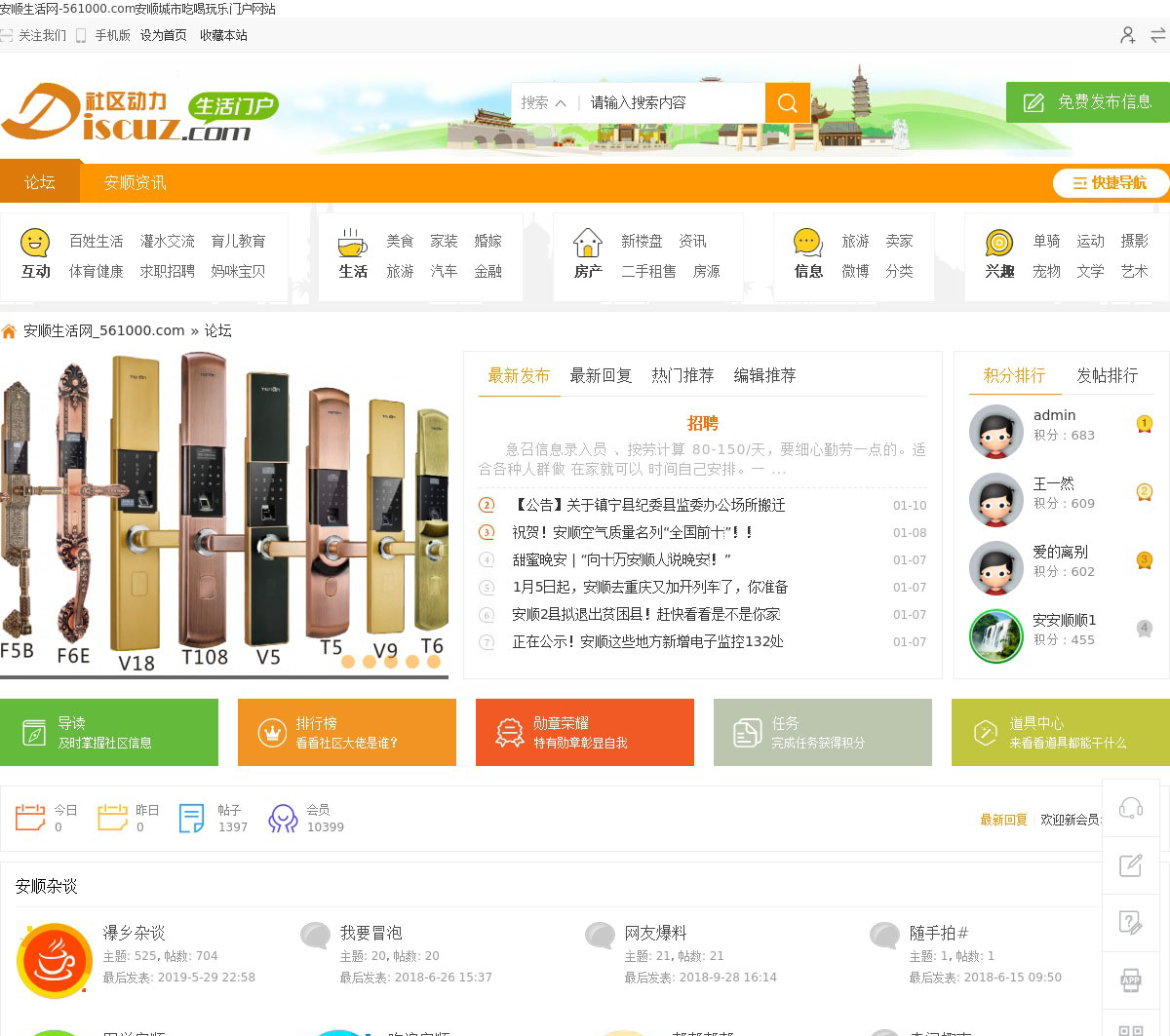The height and width of the screenshot is (1036, 1170).
Task: Open post 关于镇宁县纪委县监委办公场所搬迁
Action: (648, 505)
